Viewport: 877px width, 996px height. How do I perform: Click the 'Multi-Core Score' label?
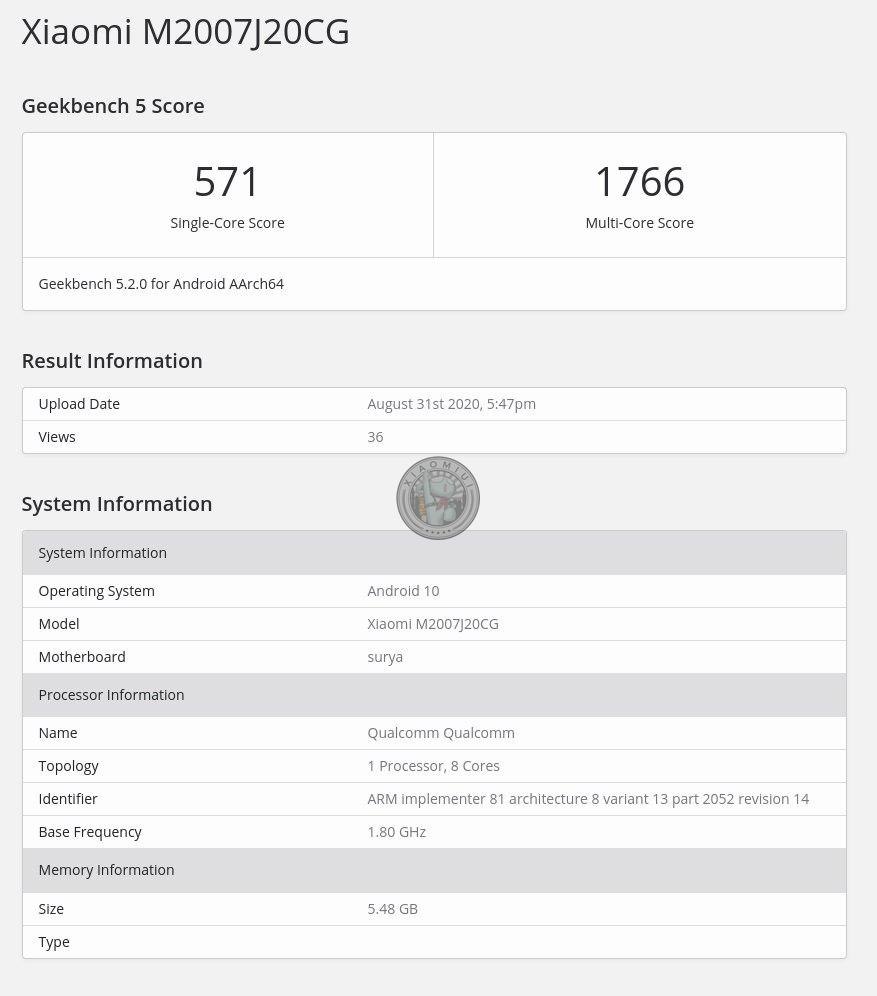pyautogui.click(x=639, y=223)
